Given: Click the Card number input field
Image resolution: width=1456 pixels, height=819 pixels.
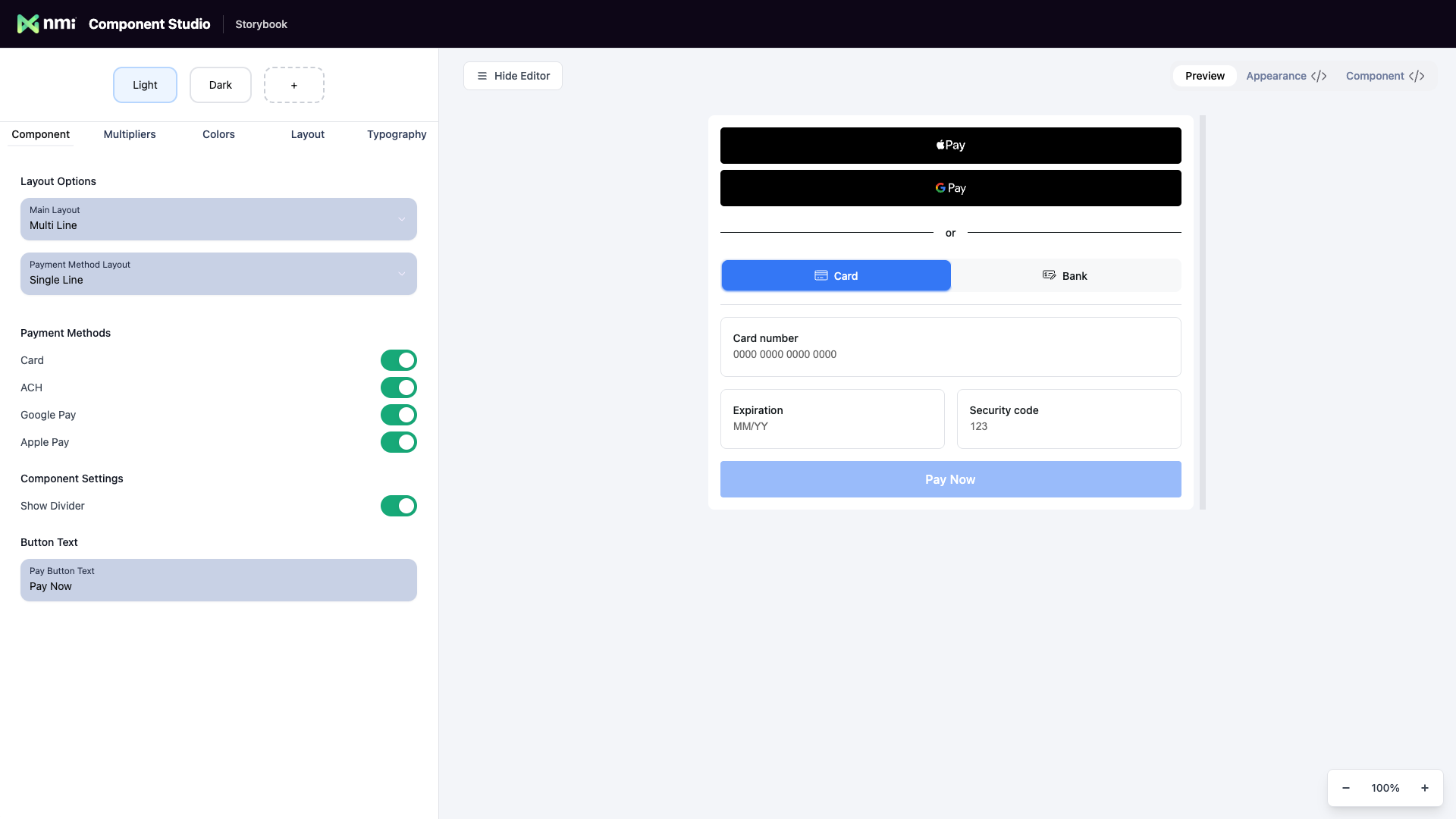Looking at the screenshot, I should (x=949, y=347).
